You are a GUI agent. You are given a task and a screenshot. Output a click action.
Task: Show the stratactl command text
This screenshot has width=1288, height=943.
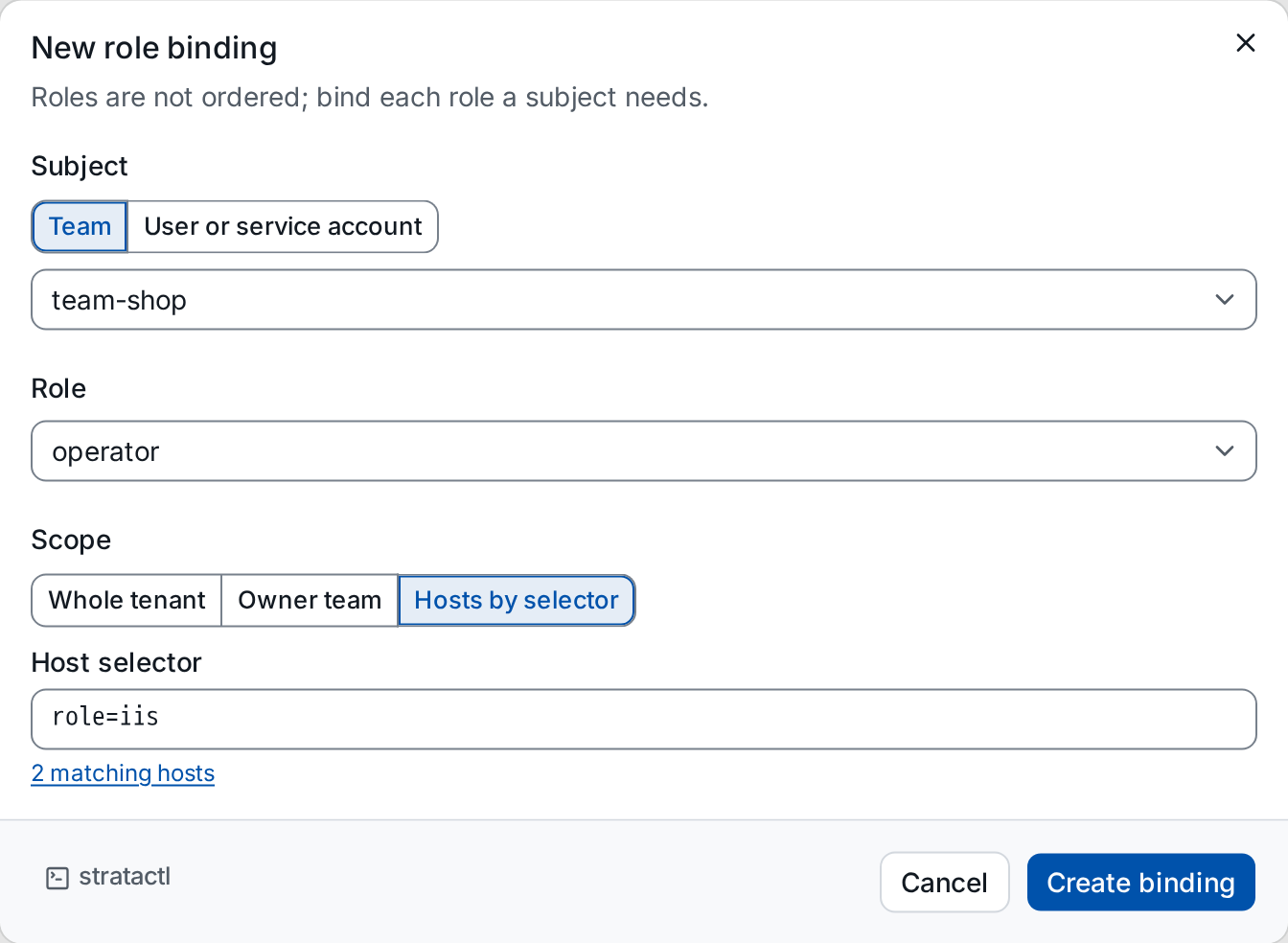[125, 877]
